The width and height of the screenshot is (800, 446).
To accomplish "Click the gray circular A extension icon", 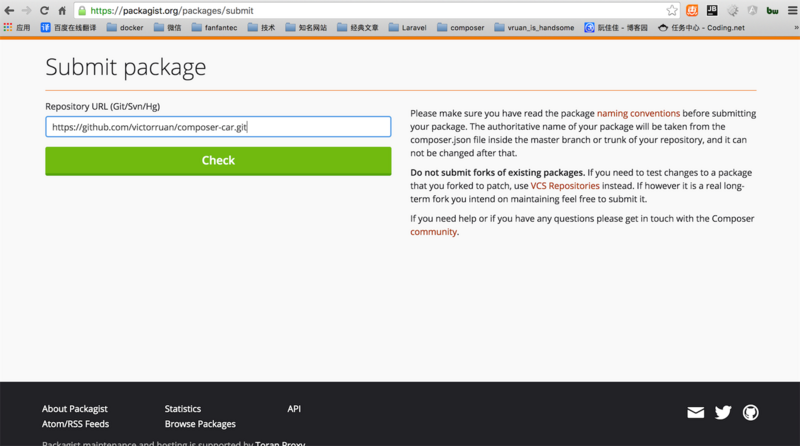I will 753,10.
